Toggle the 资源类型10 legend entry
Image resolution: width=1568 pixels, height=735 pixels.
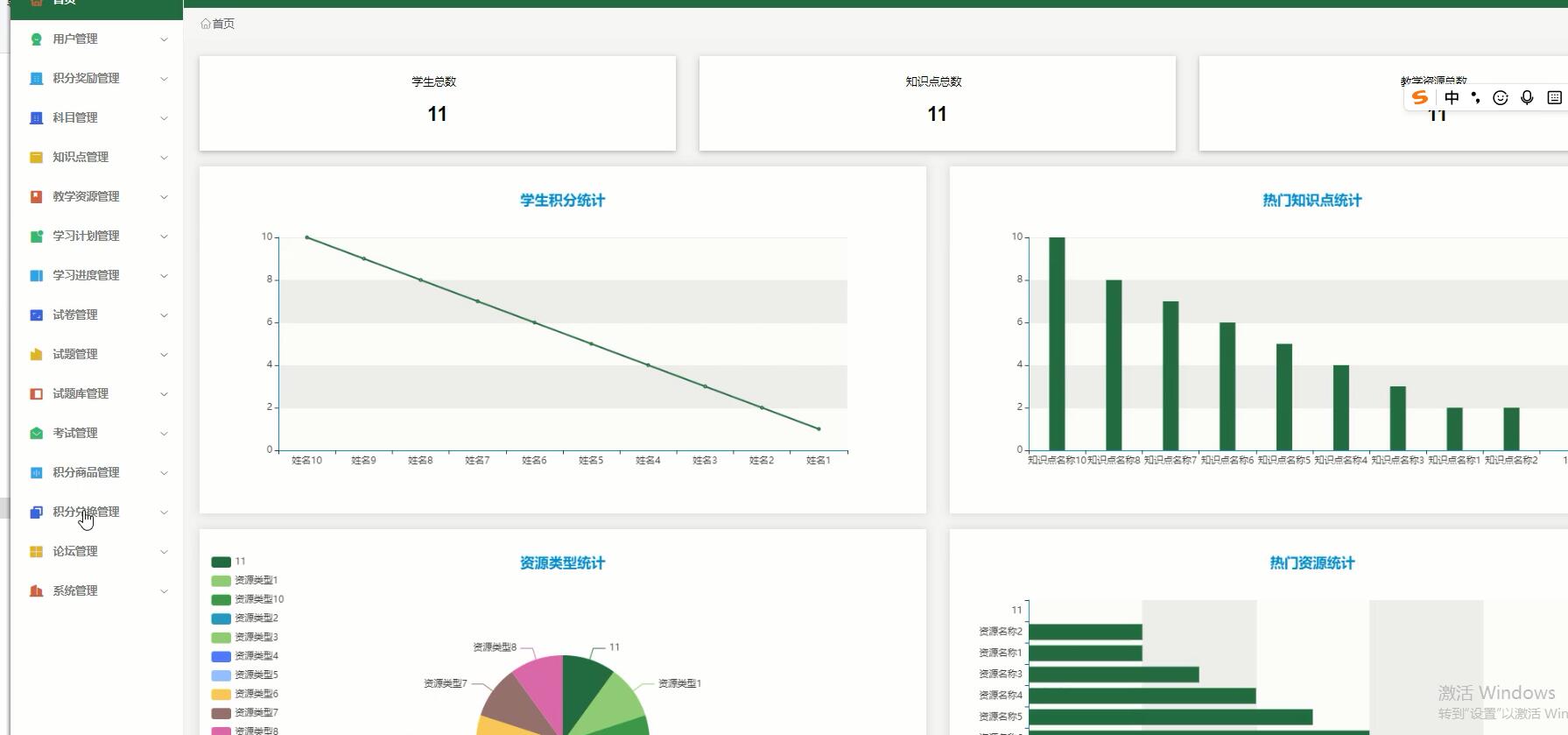point(248,600)
